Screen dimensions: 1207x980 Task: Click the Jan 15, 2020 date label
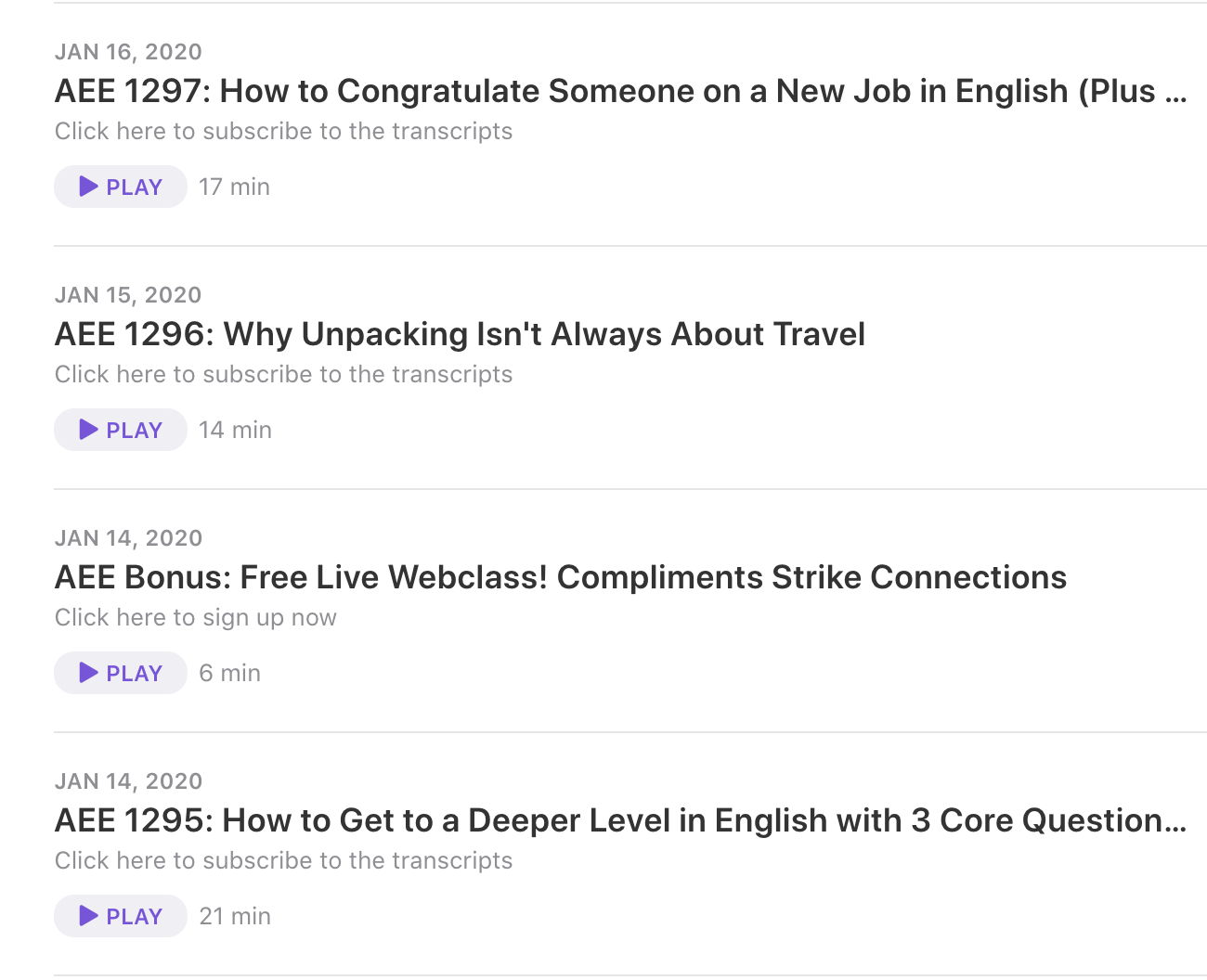(x=128, y=295)
